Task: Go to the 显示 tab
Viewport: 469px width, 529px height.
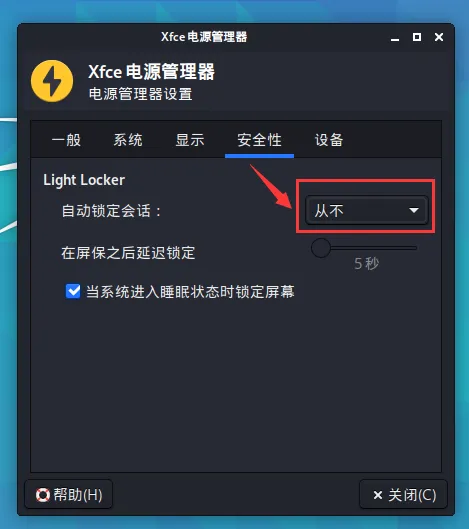Action: coord(190,140)
